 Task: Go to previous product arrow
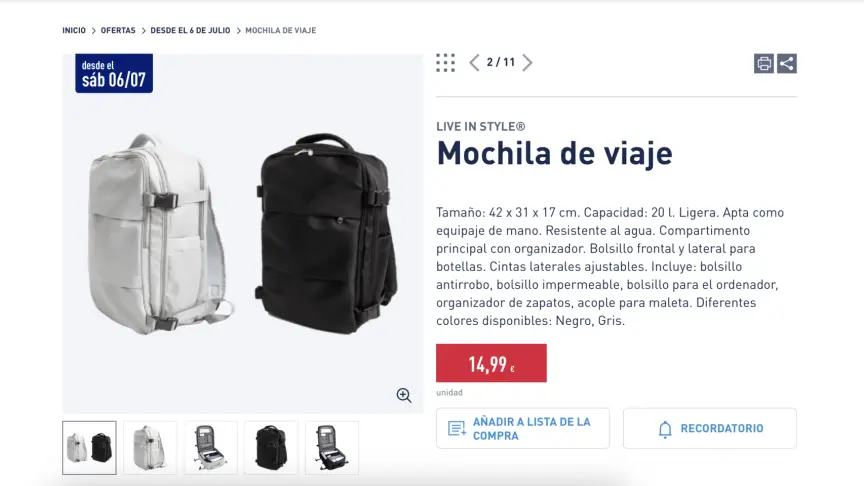point(474,63)
